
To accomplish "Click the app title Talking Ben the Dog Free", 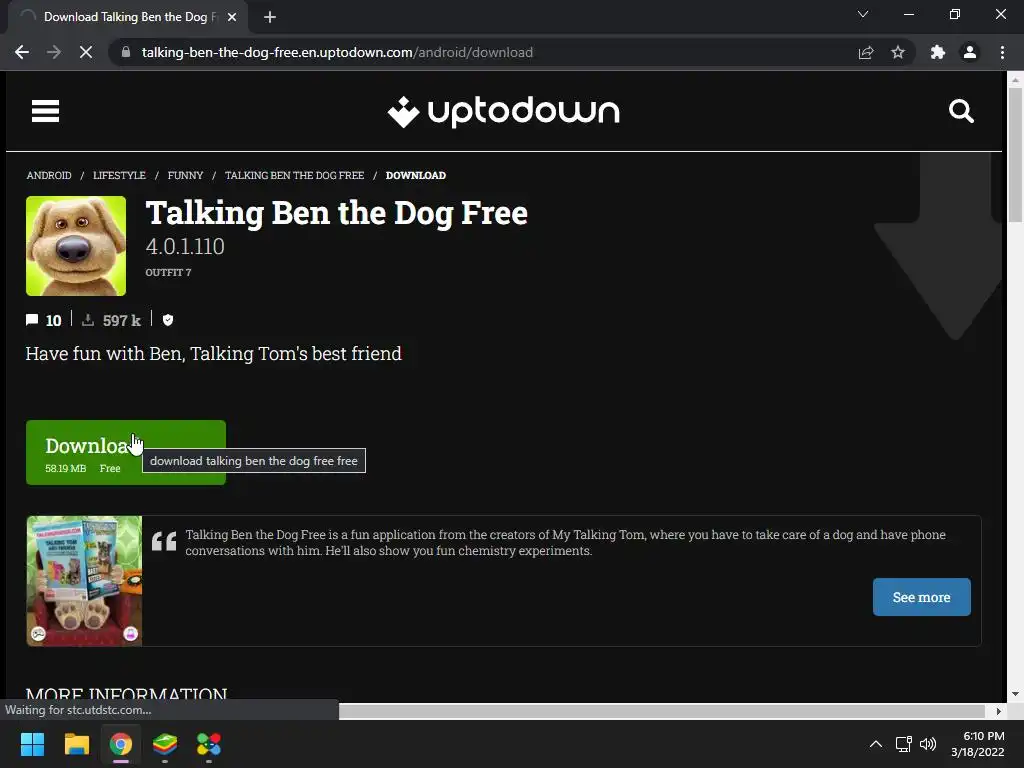I will point(336,214).
